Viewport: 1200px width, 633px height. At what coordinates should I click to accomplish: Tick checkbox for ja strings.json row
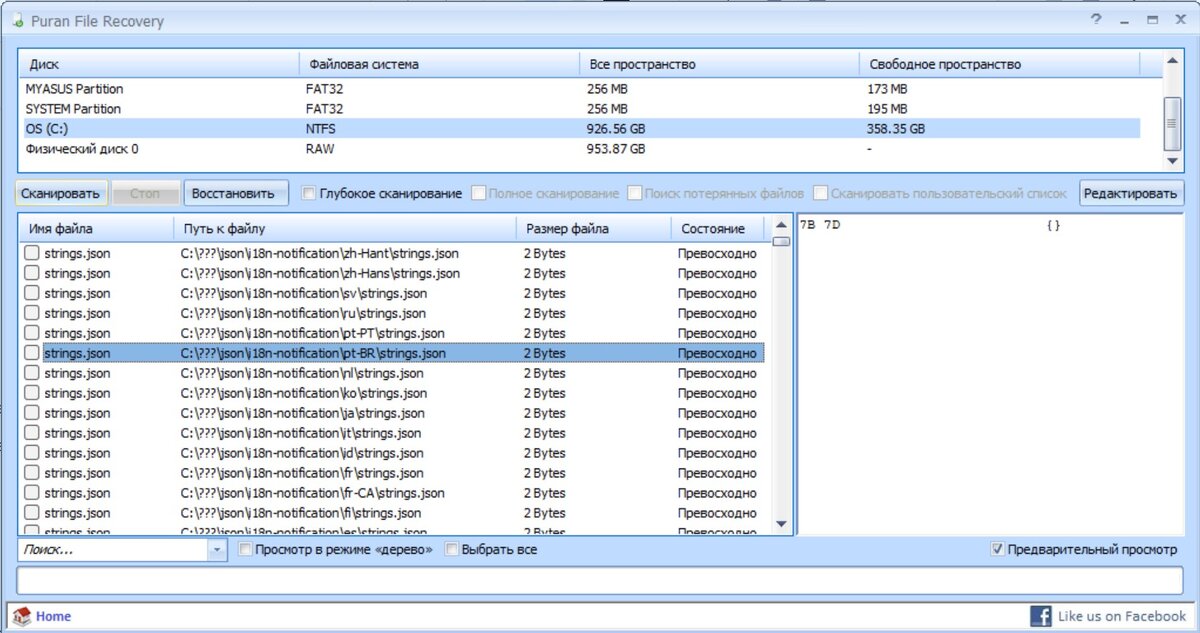[x=32, y=413]
